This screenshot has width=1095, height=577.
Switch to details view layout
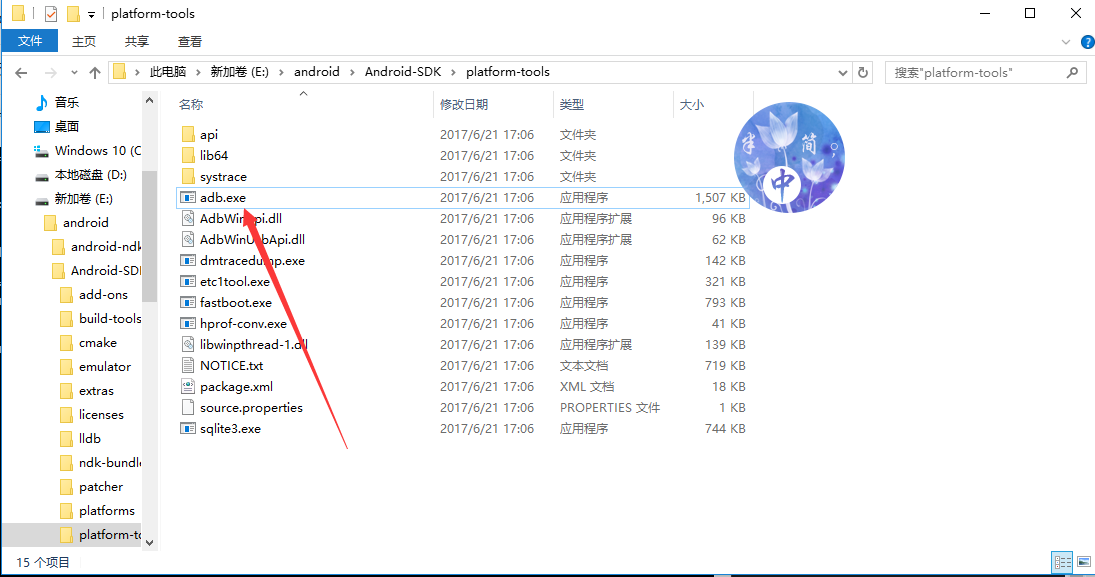1063,562
